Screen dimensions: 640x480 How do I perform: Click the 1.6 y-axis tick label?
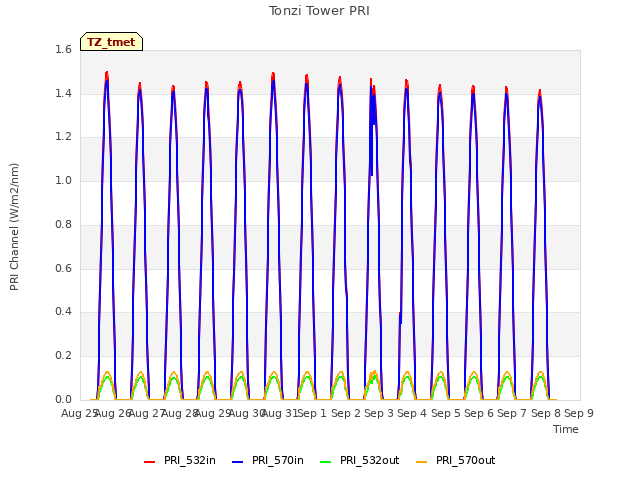[63, 49]
